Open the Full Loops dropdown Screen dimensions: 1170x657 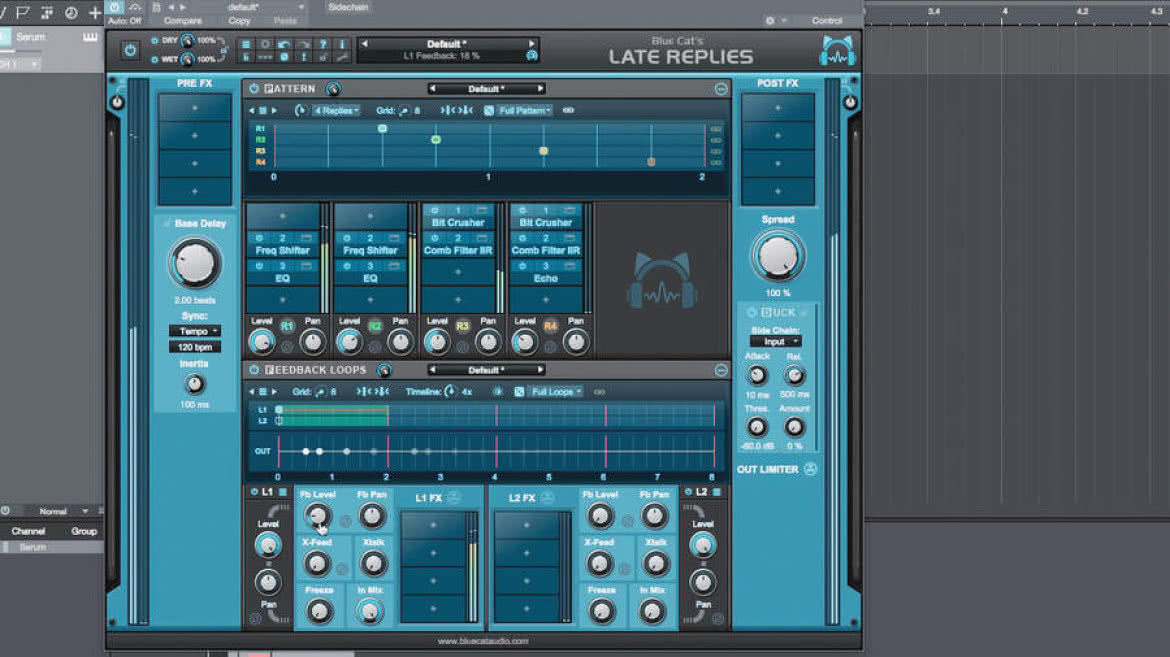(x=556, y=392)
